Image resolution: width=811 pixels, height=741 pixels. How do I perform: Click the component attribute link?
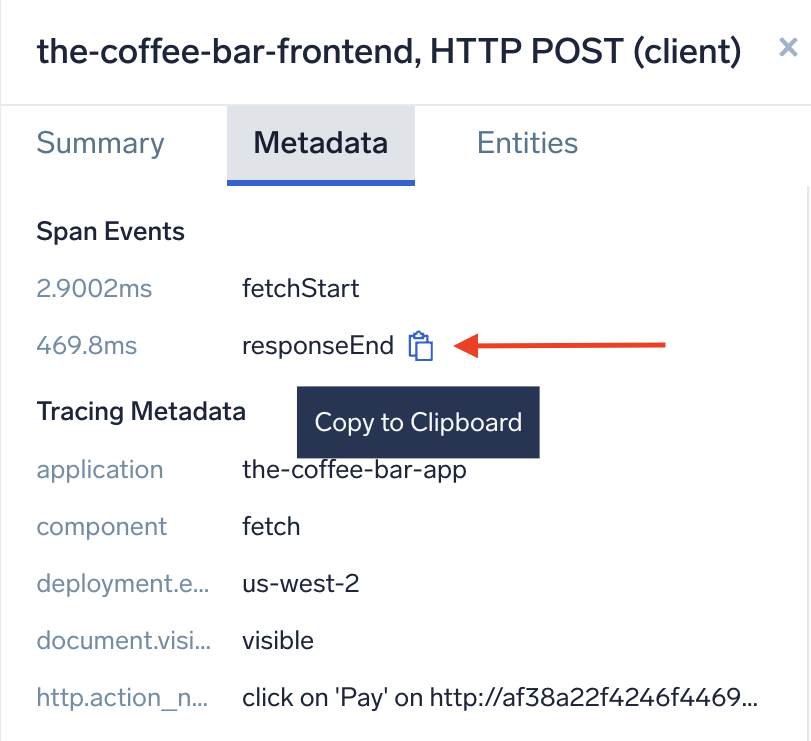click(x=101, y=526)
